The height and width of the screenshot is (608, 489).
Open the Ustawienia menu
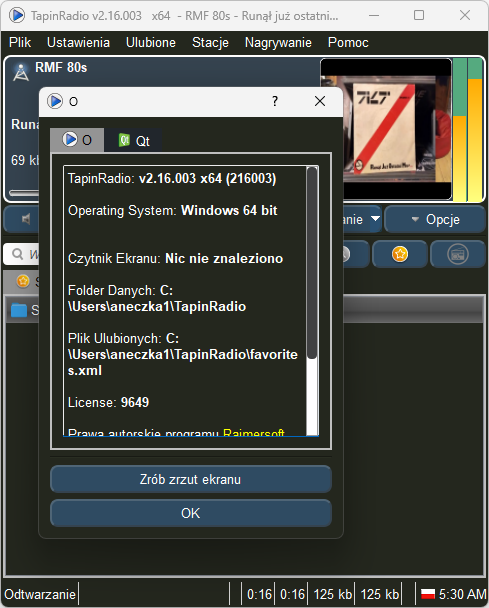(x=78, y=42)
